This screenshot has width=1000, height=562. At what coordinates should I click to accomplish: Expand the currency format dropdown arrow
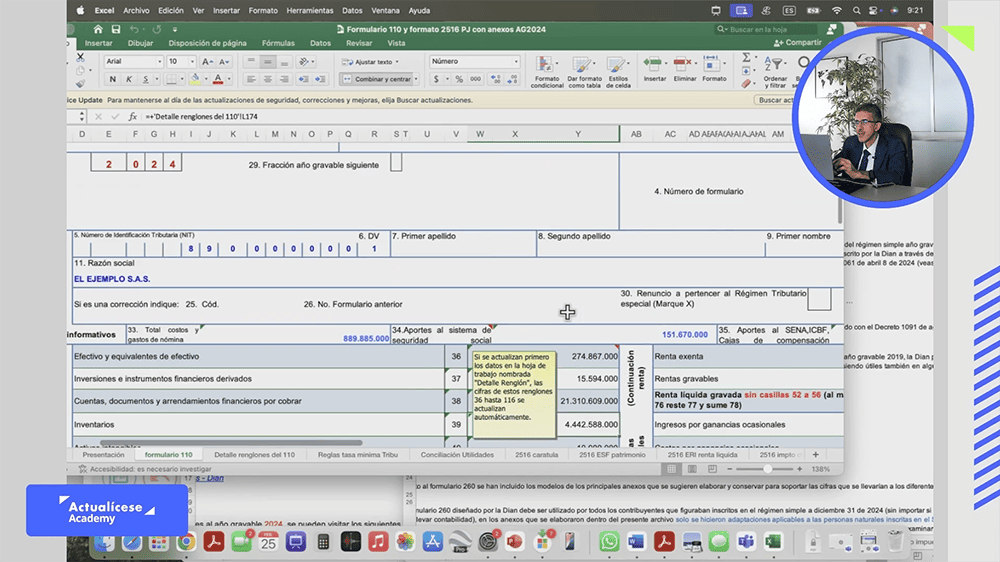(x=447, y=79)
